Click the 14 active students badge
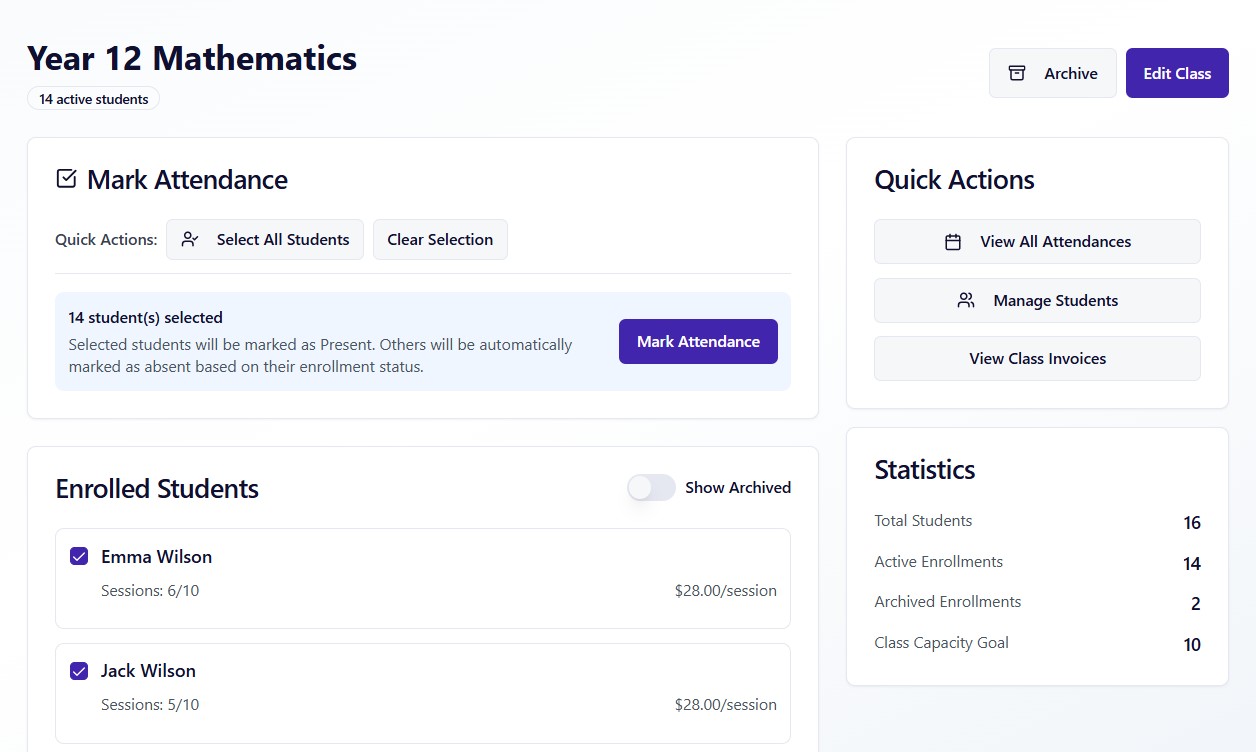 click(x=93, y=99)
